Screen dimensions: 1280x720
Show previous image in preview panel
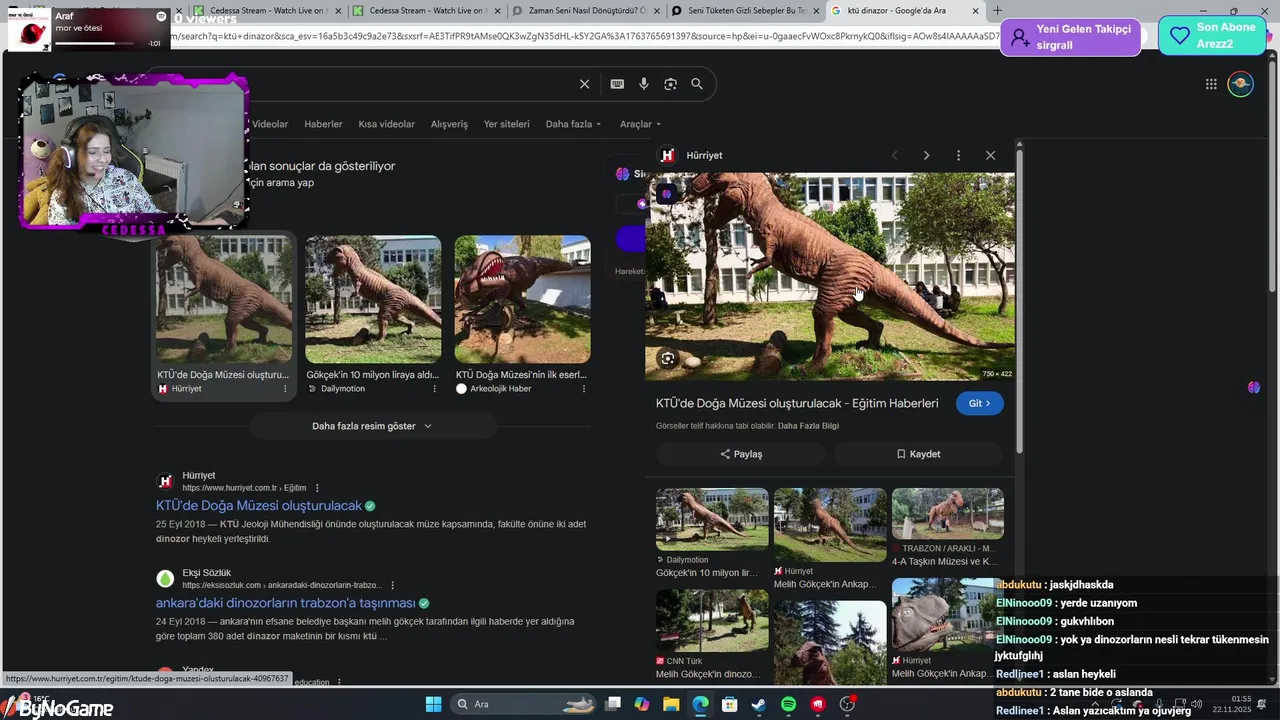tap(894, 155)
